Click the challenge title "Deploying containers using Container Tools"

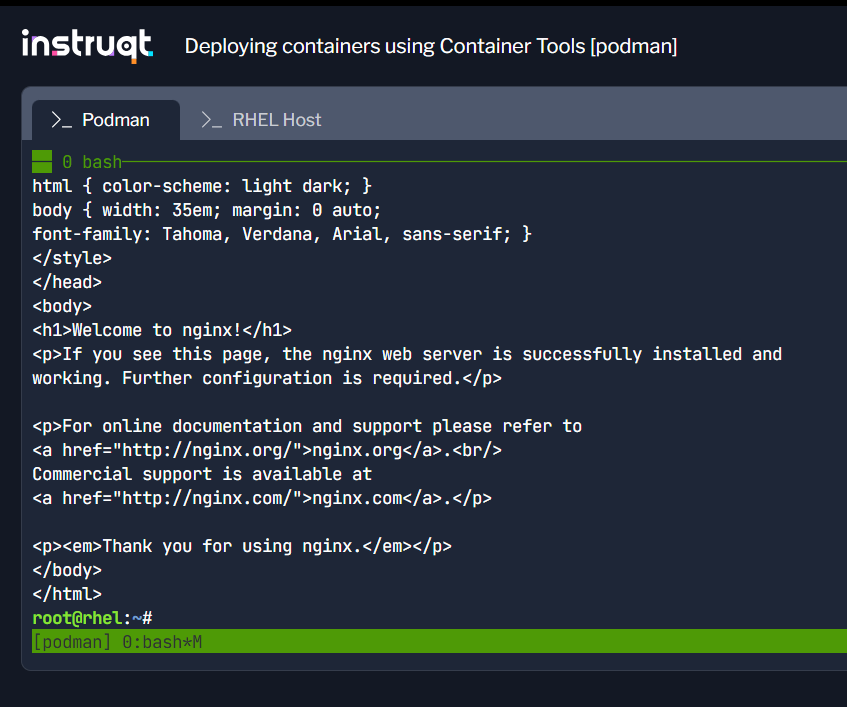coord(384,46)
